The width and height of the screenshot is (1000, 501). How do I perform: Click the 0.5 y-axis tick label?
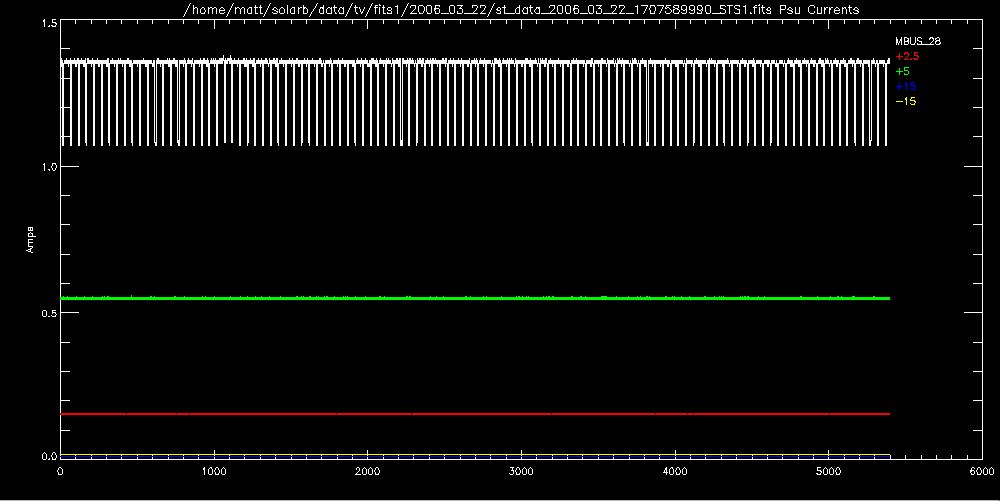tap(50, 312)
